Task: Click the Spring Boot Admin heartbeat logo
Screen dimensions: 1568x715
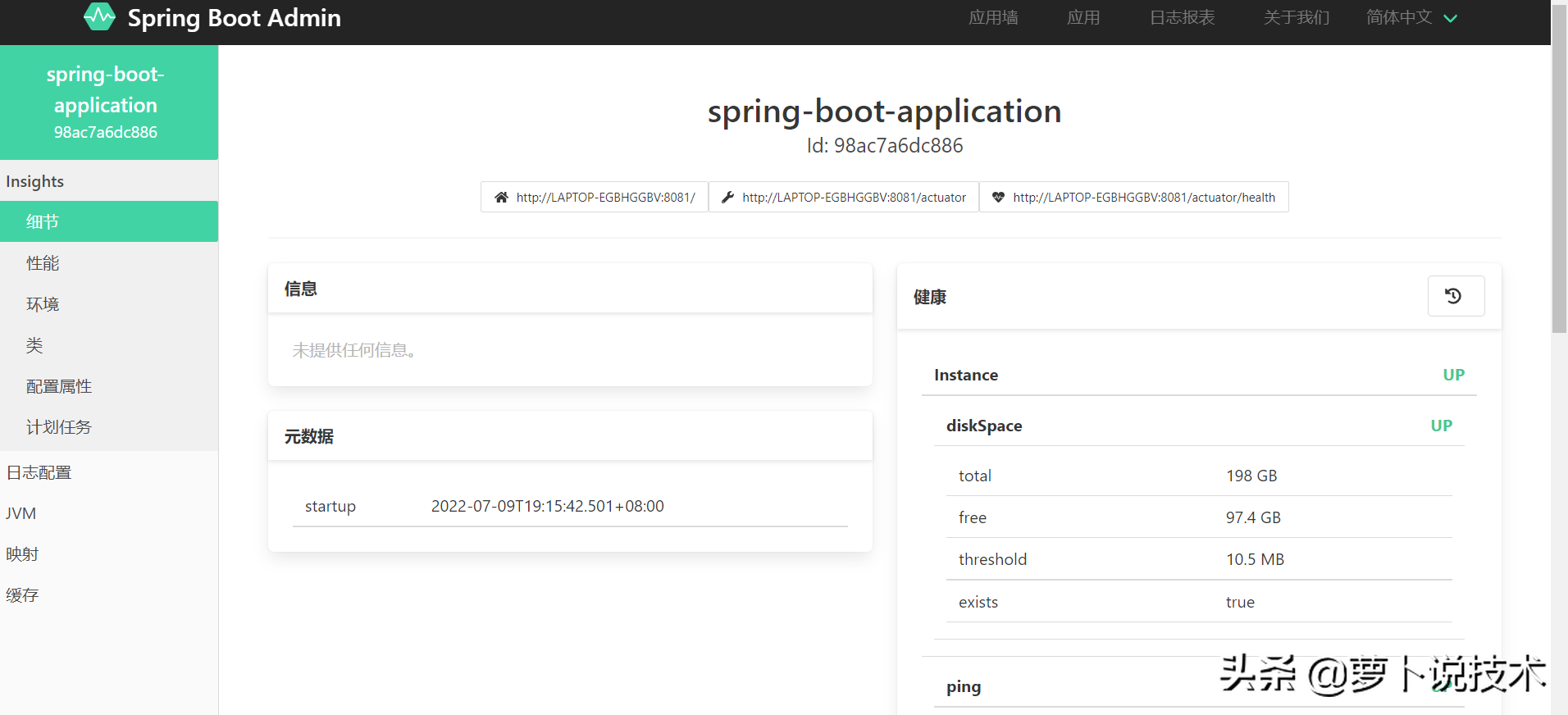Action: (100, 17)
